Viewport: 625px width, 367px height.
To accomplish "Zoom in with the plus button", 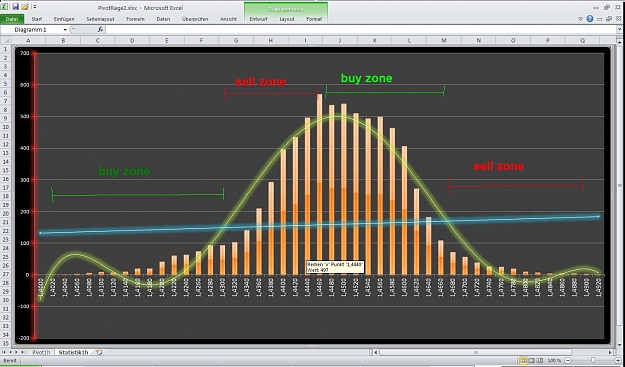I will [x=619, y=361].
